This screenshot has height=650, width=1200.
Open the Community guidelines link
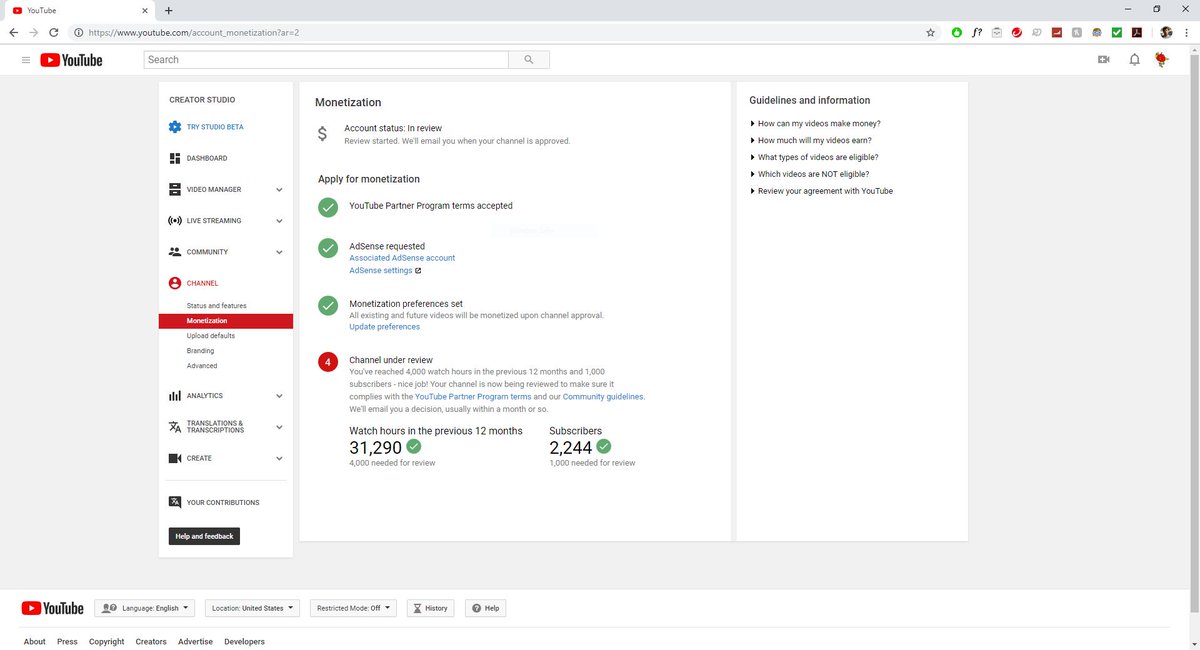(x=603, y=397)
